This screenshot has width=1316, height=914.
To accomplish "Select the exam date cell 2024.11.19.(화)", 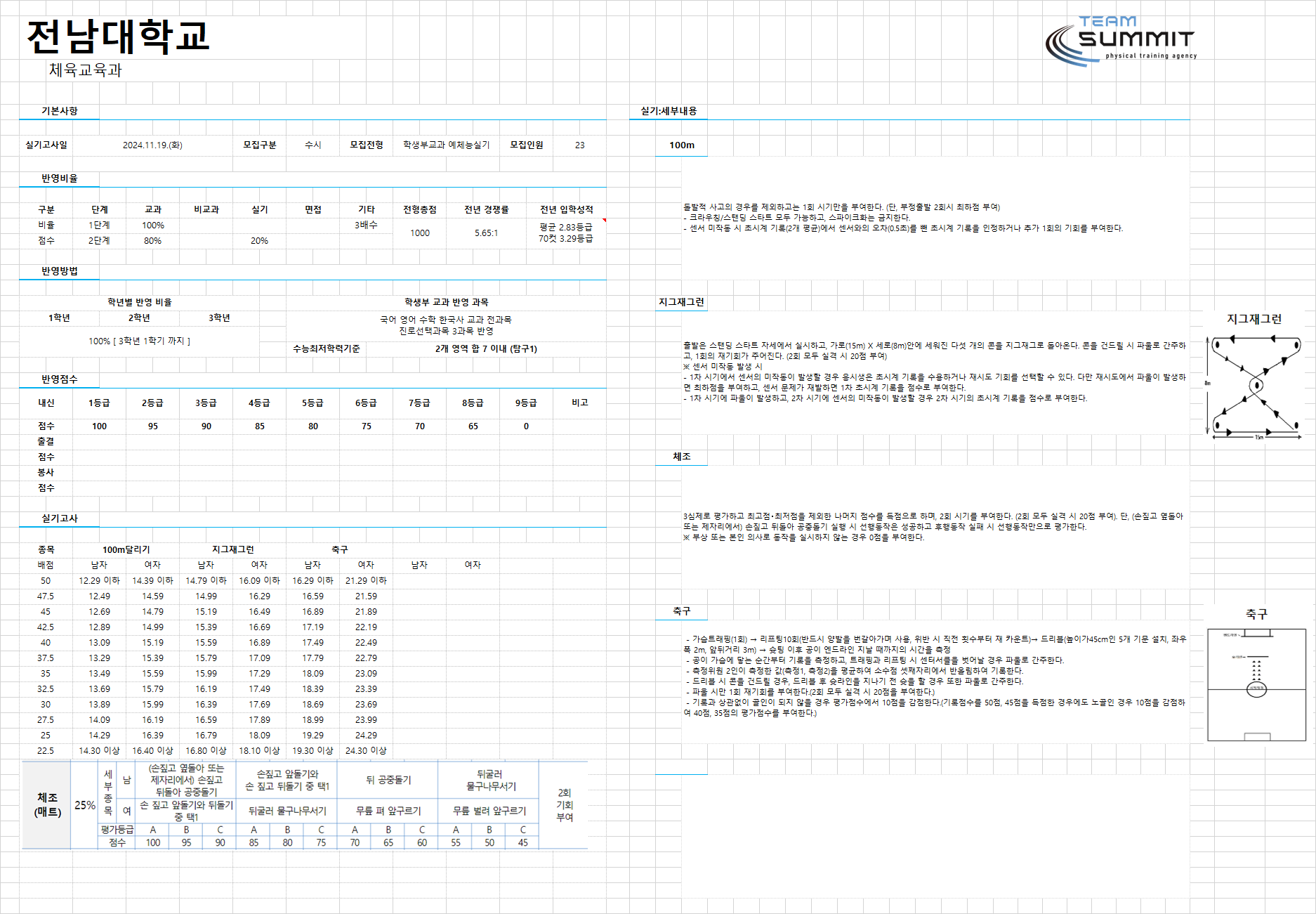I will pyautogui.click(x=152, y=145).
